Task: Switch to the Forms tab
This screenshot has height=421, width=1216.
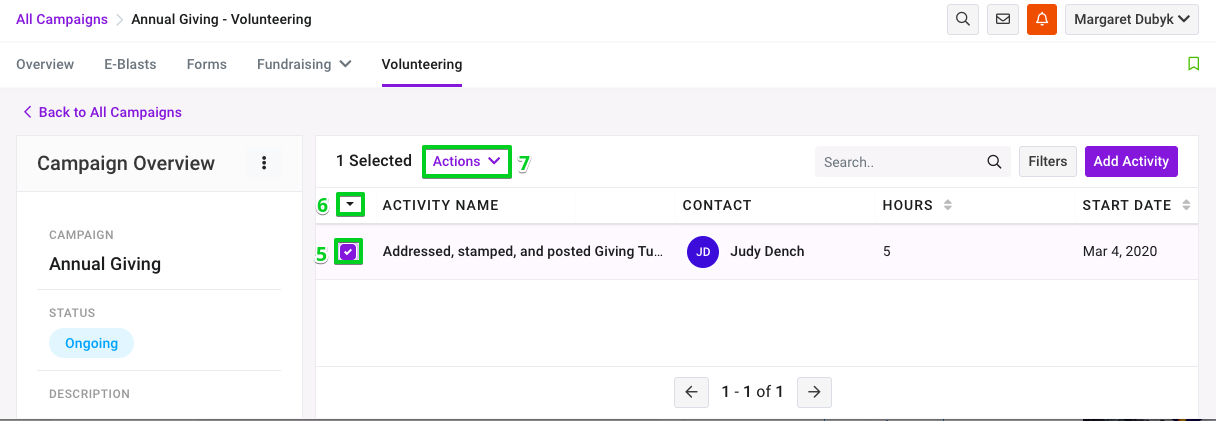Action: pos(207,64)
